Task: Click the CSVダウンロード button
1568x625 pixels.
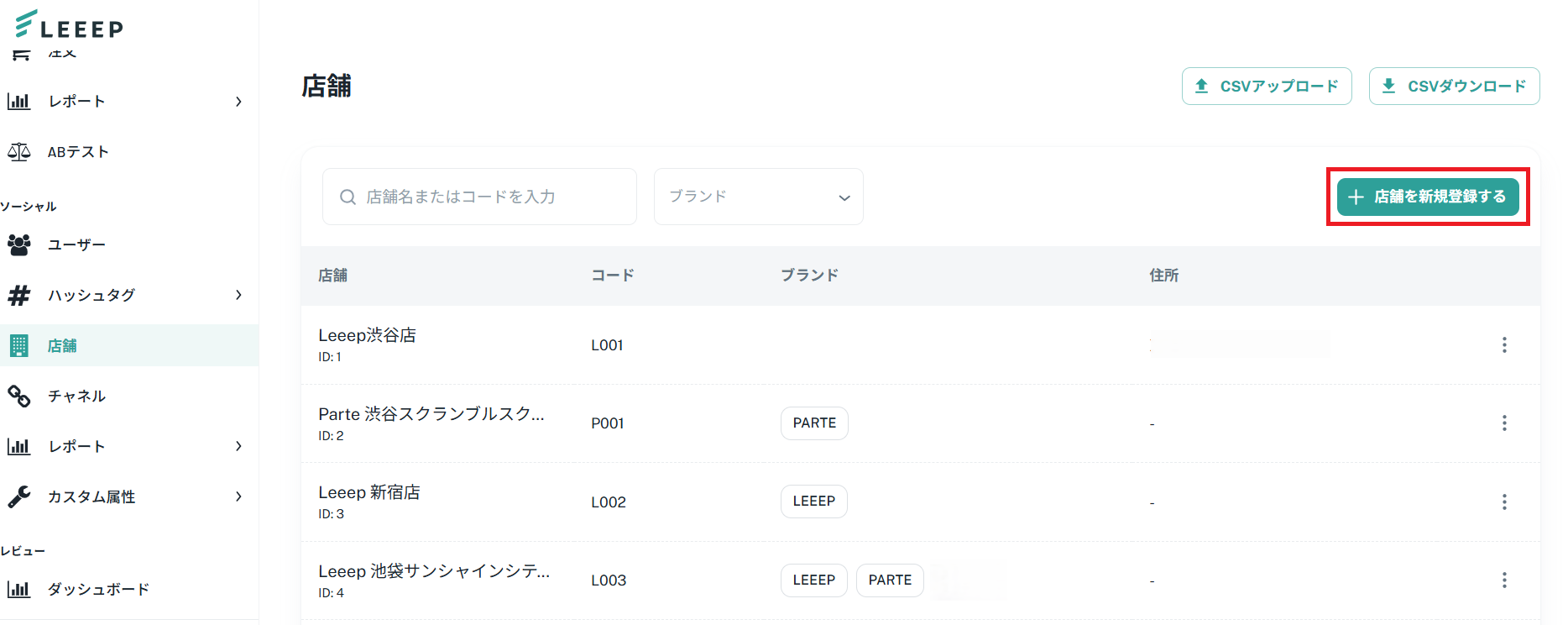Action: [x=1454, y=87]
